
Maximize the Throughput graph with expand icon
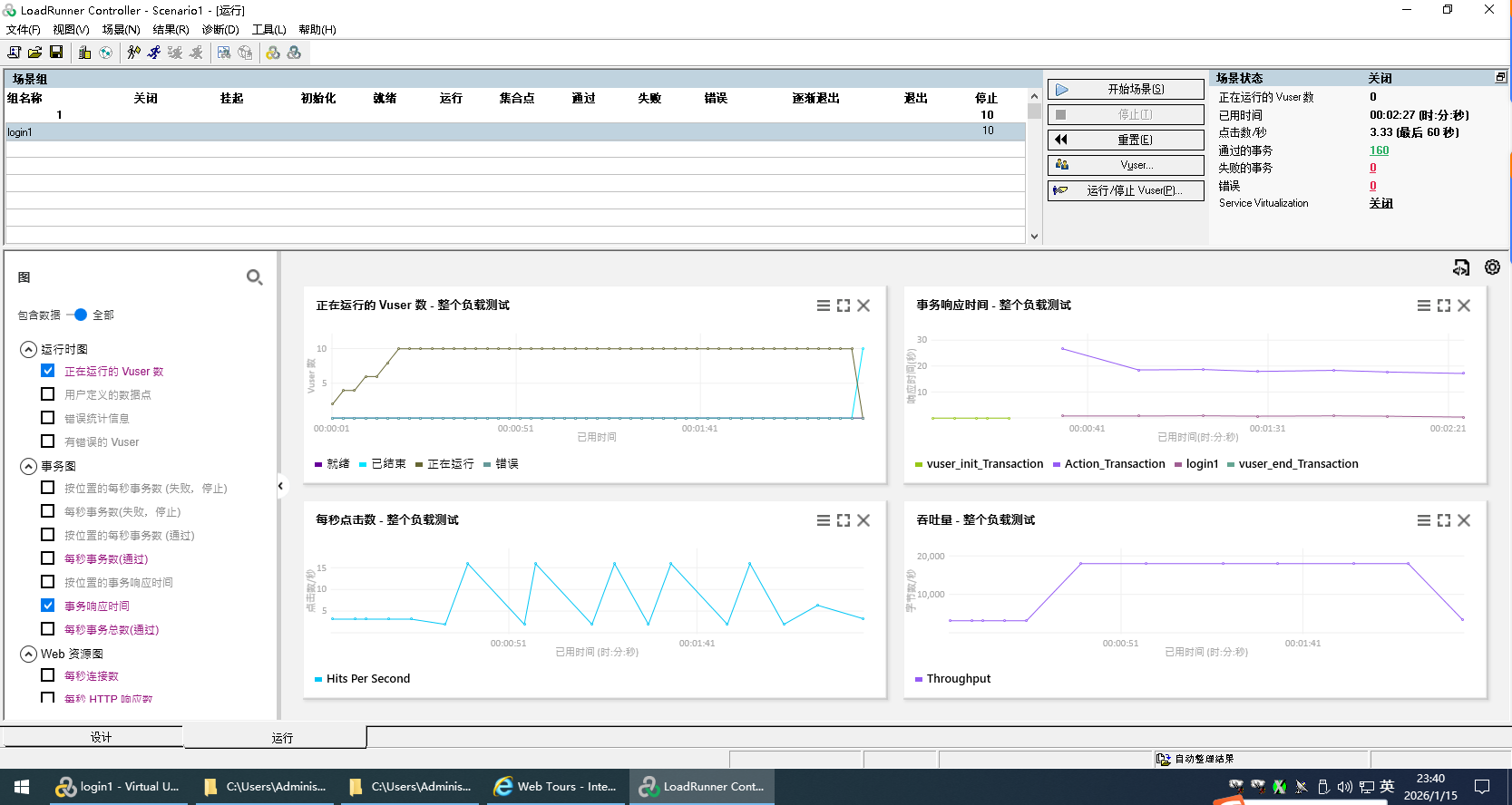coord(1444,520)
